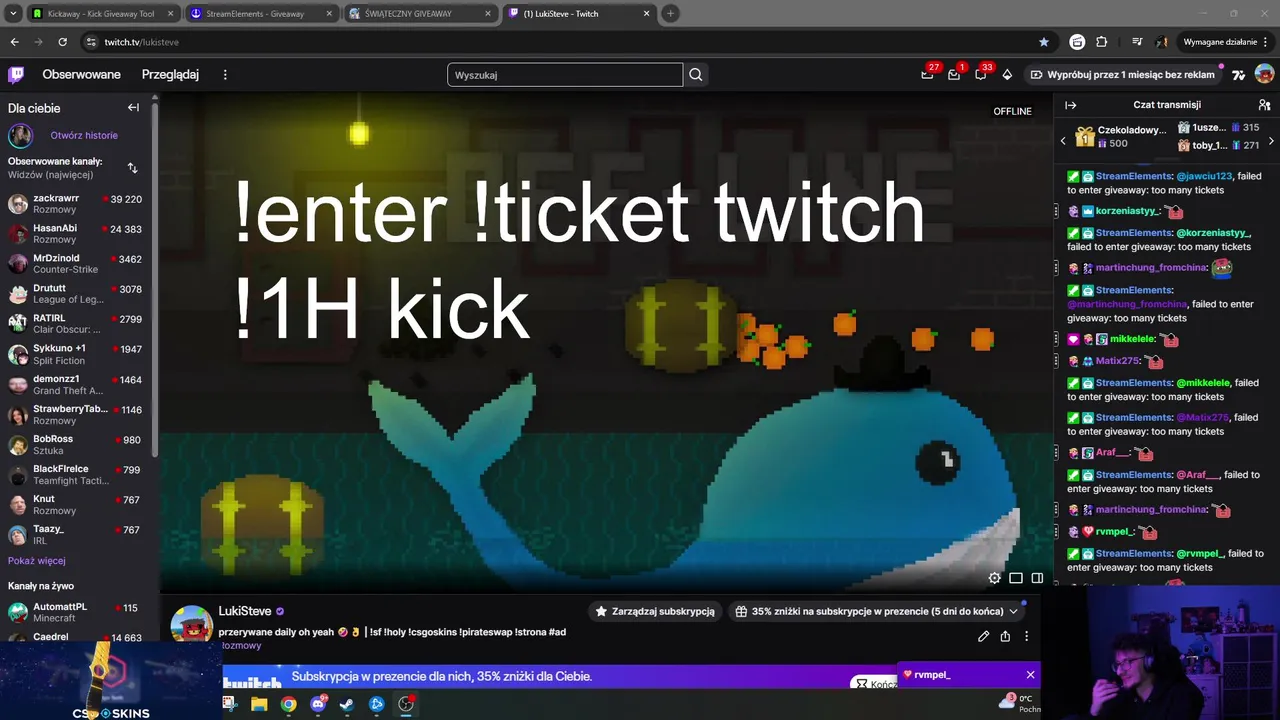
Task: Open Discord from the taskbar
Action: (318, 704)
